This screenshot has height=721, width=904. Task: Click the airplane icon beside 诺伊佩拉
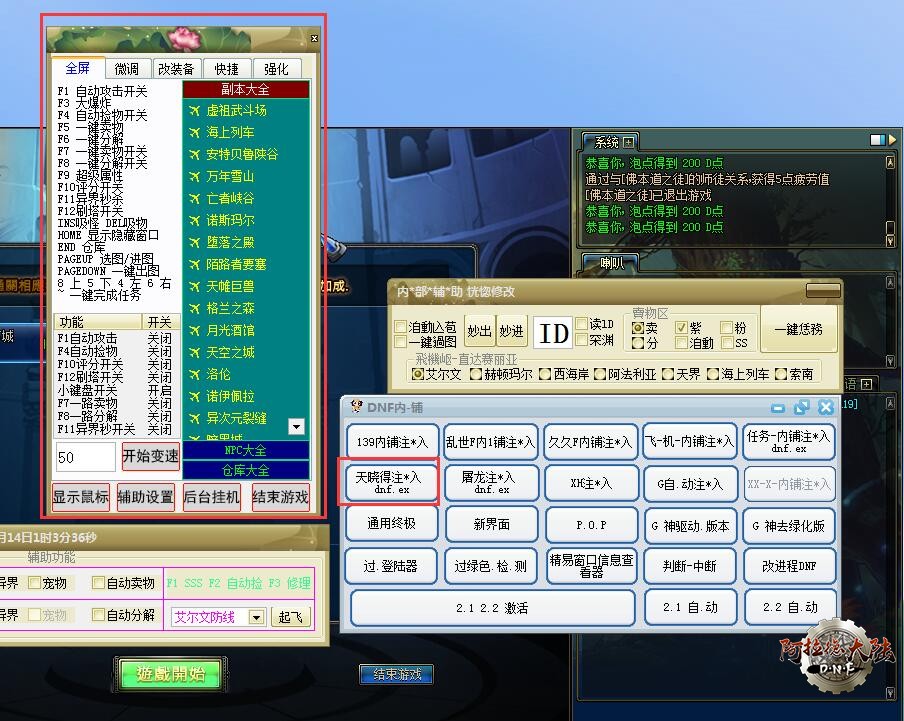click(194, 397)
